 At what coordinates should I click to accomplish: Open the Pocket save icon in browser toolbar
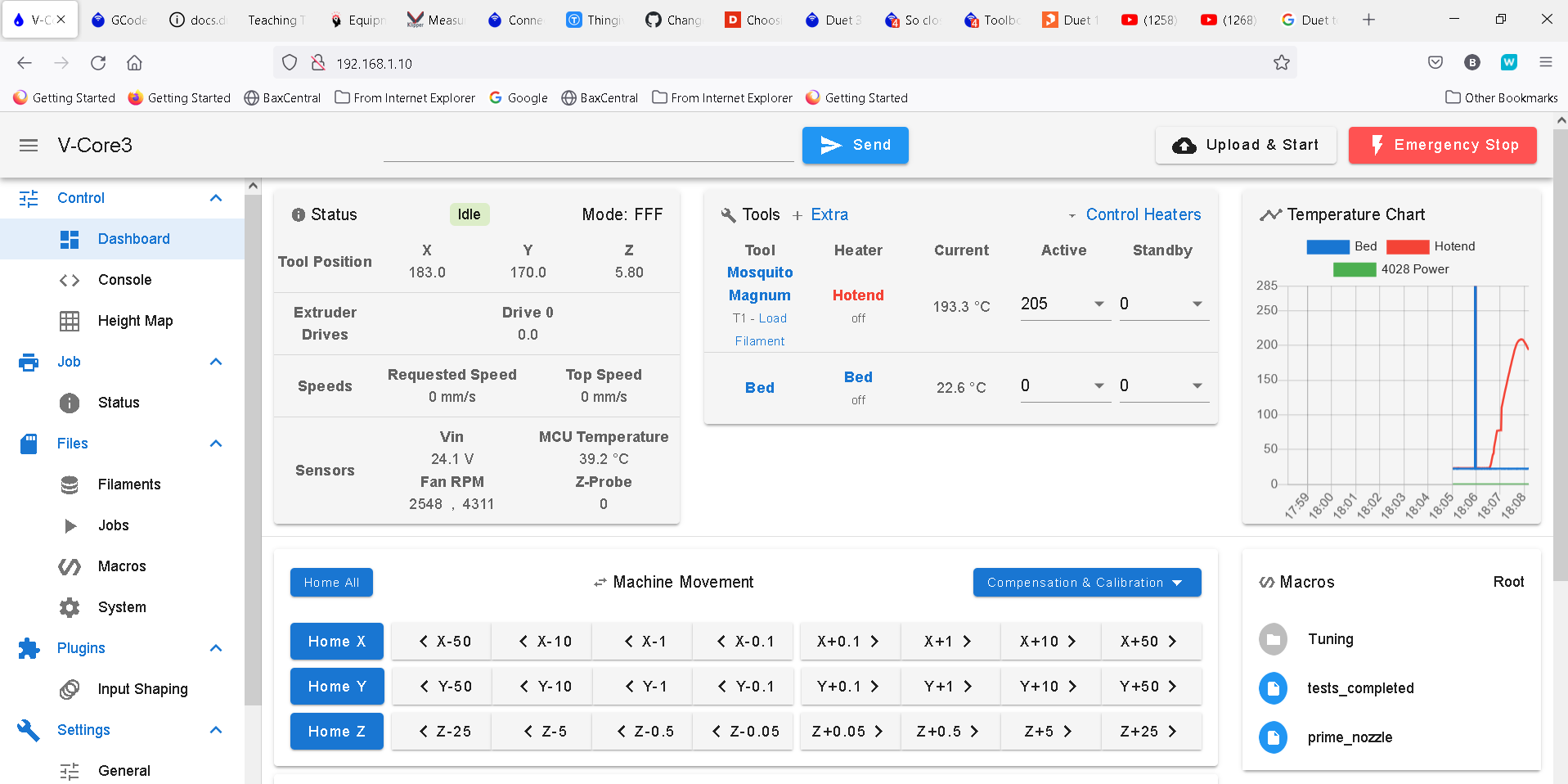(1435, 63)
